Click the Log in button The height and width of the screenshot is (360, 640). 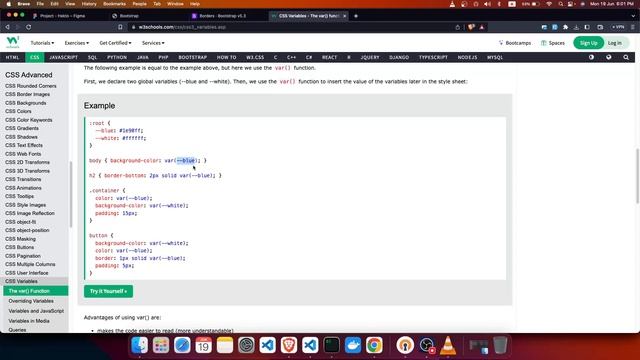[x=615, y=43]
